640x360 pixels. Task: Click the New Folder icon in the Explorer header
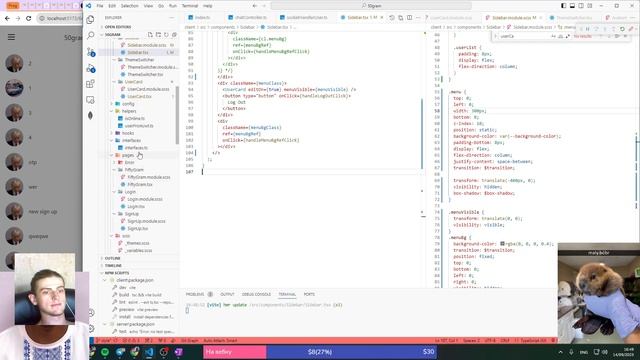158,35
